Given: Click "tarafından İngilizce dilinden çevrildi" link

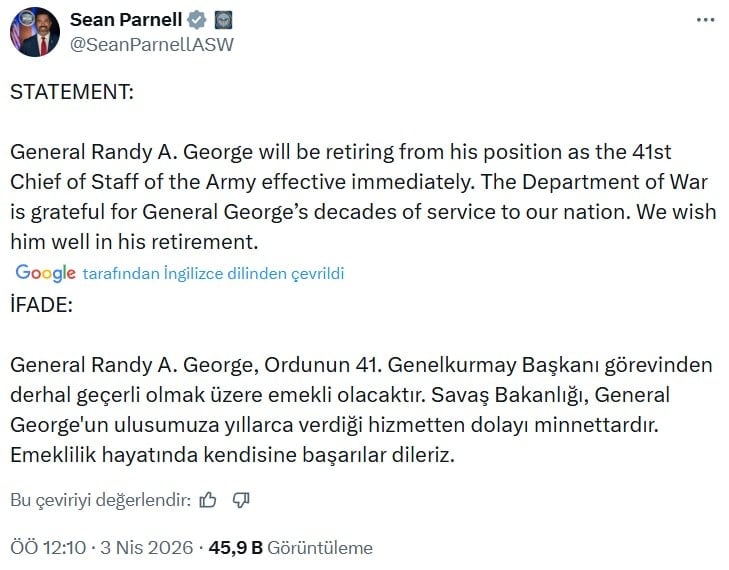Looking at the screenshot, I should [x=213, y=273].
